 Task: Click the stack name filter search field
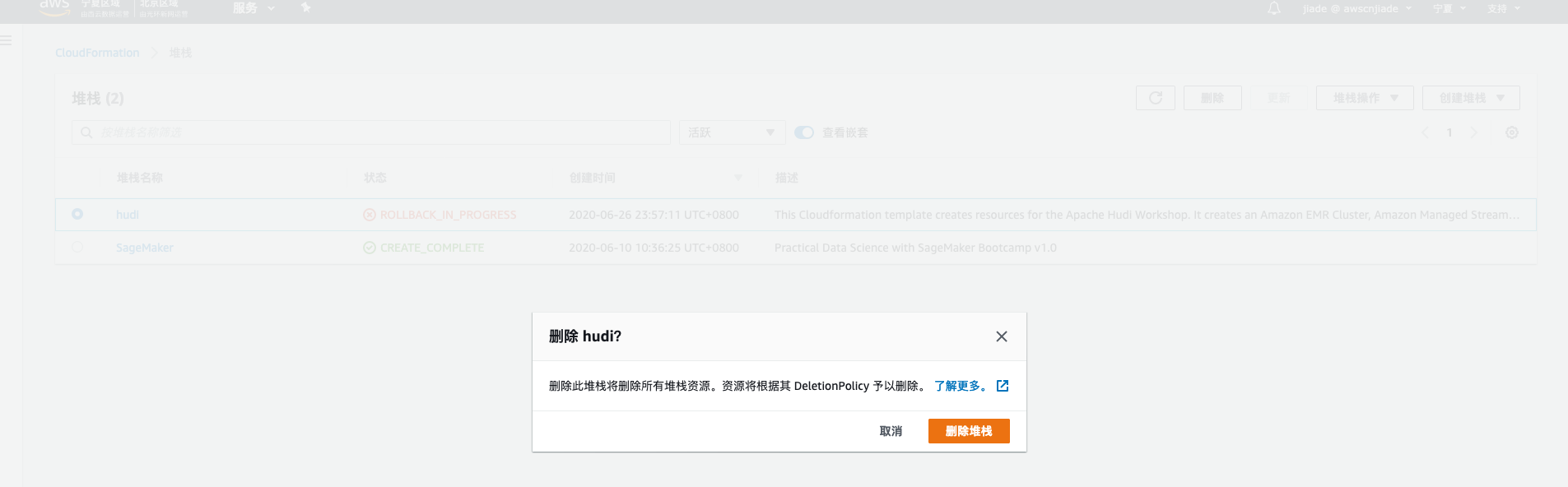pyautogui.click(x=370, y=132)
